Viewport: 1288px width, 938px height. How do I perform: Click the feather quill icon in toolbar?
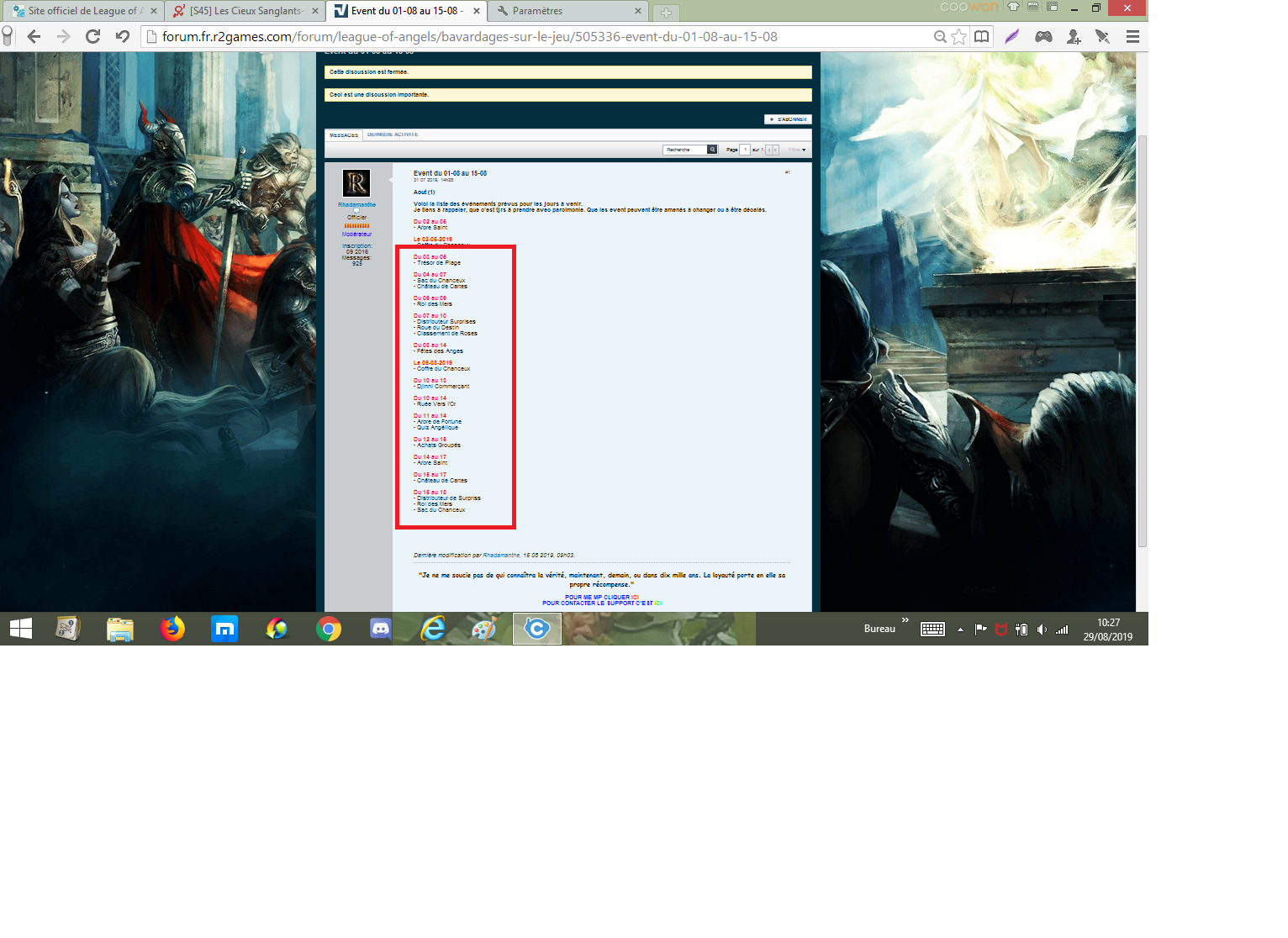(1012, 36)
